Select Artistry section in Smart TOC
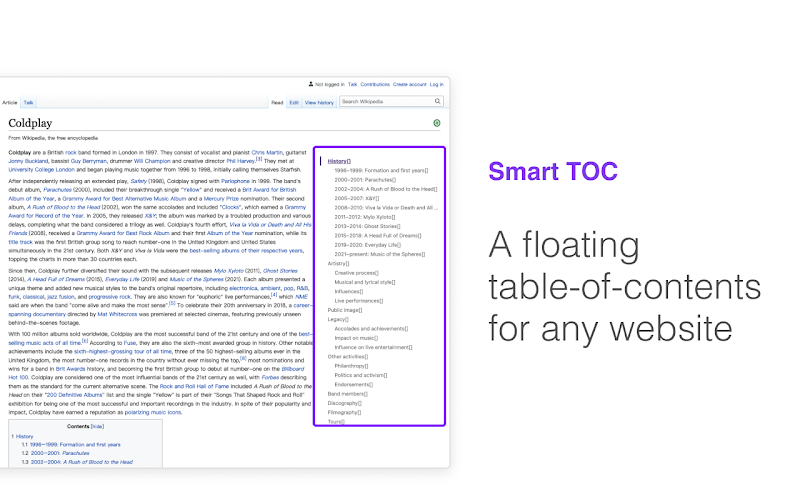Screen dimensions: 800x500 coord(338,264)
